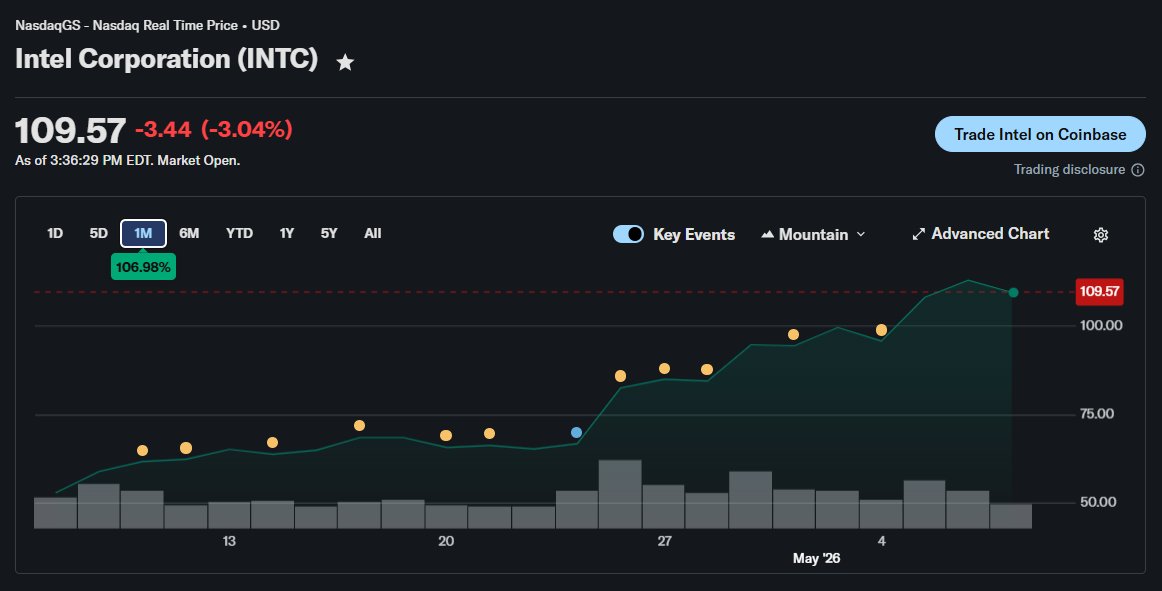Image resolution: width=1162 pixels, height=591 pixels.
Task: Click the 75.00 y-axis label
Action: pyautogui.click(x=1097, y=414)
